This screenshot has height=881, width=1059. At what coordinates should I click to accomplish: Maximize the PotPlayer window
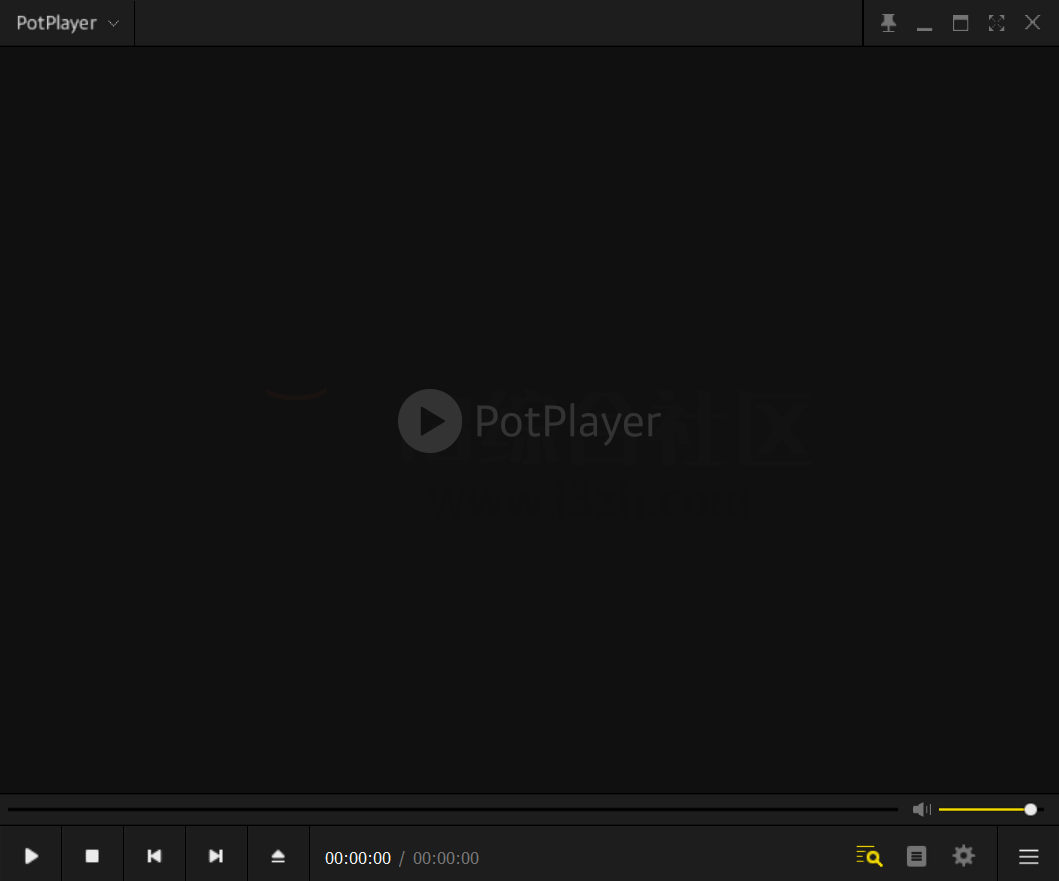960,23
